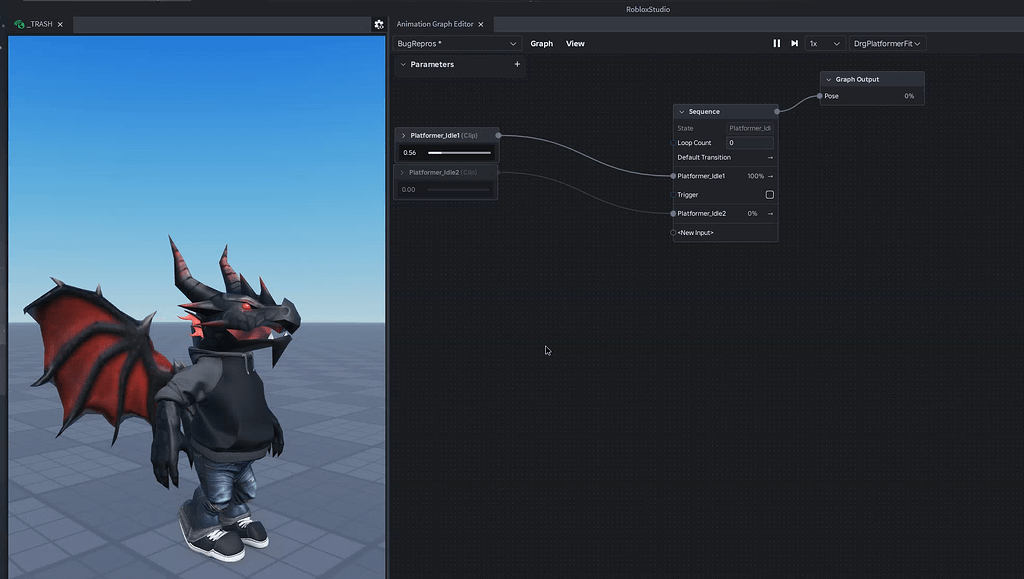Viewport: 1024px width, 579px height.
Task: Click the Loop Count input field
Action: click(x=750, y=143)
